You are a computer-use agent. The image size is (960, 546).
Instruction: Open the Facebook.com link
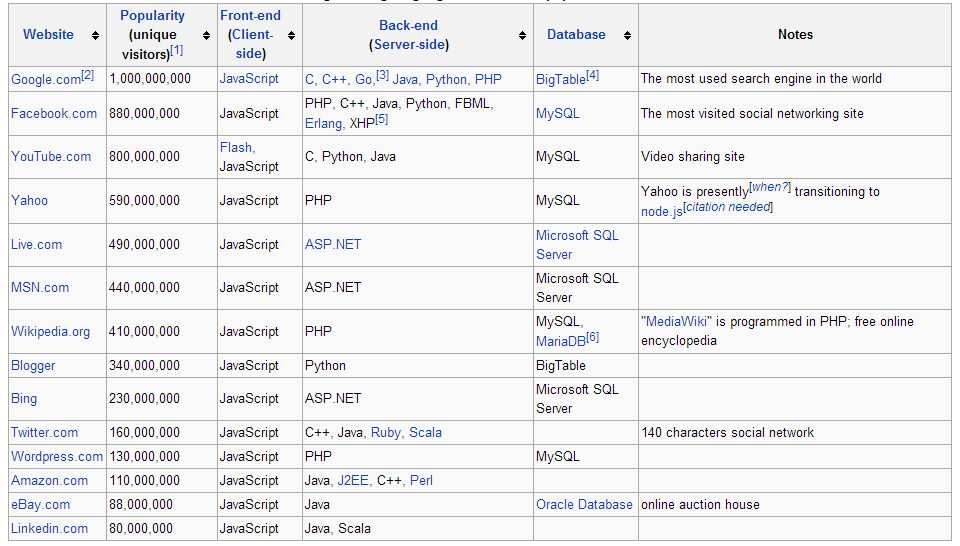pyautogui.click(x=54, y=114)
